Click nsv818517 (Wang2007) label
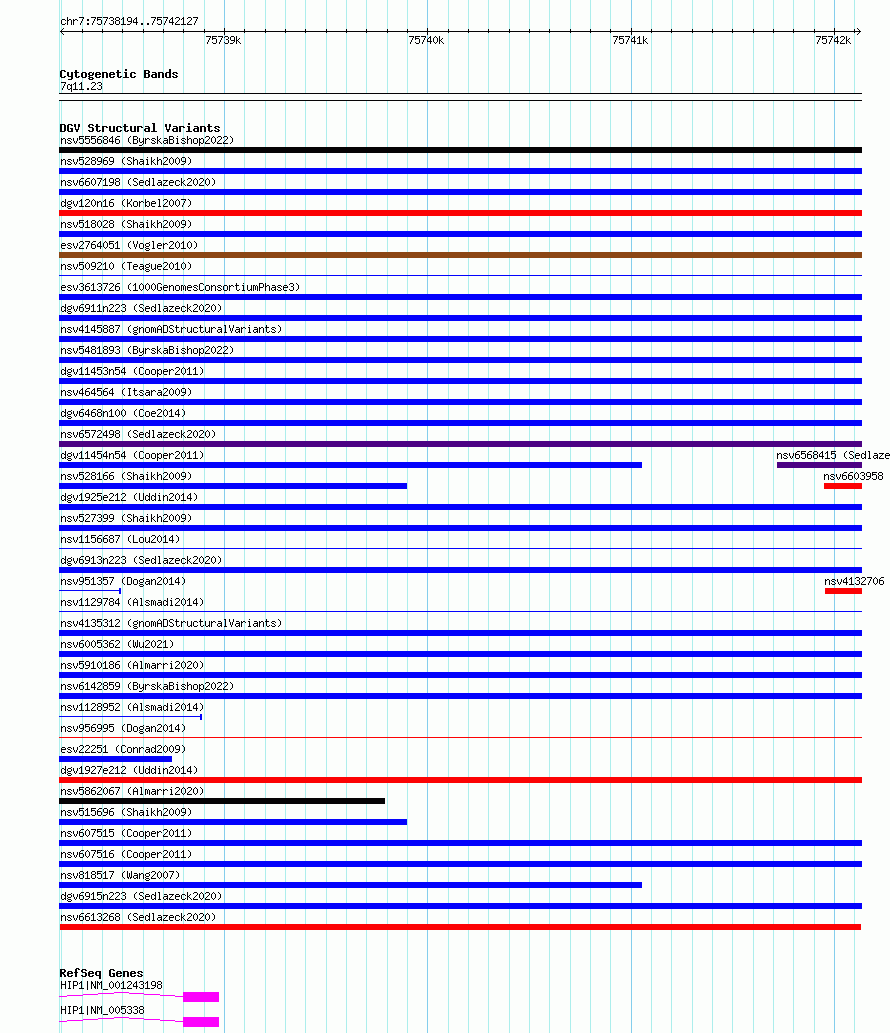This screenshot has width=890, height=1033. pos(120,878)
